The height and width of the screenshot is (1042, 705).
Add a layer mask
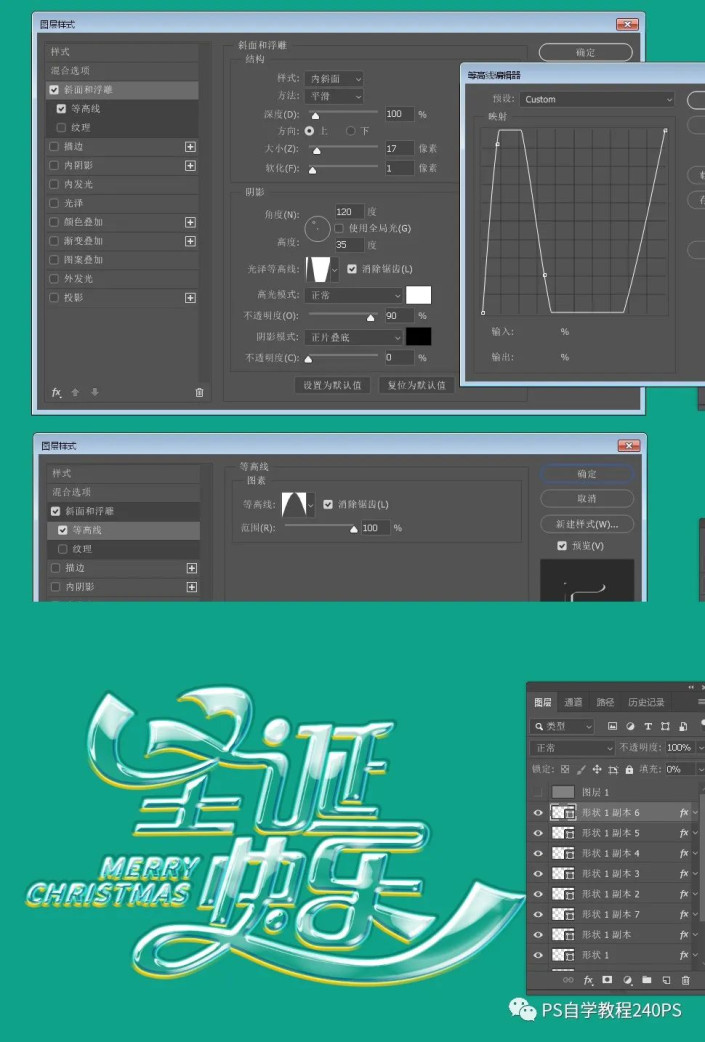coord(607,980)
